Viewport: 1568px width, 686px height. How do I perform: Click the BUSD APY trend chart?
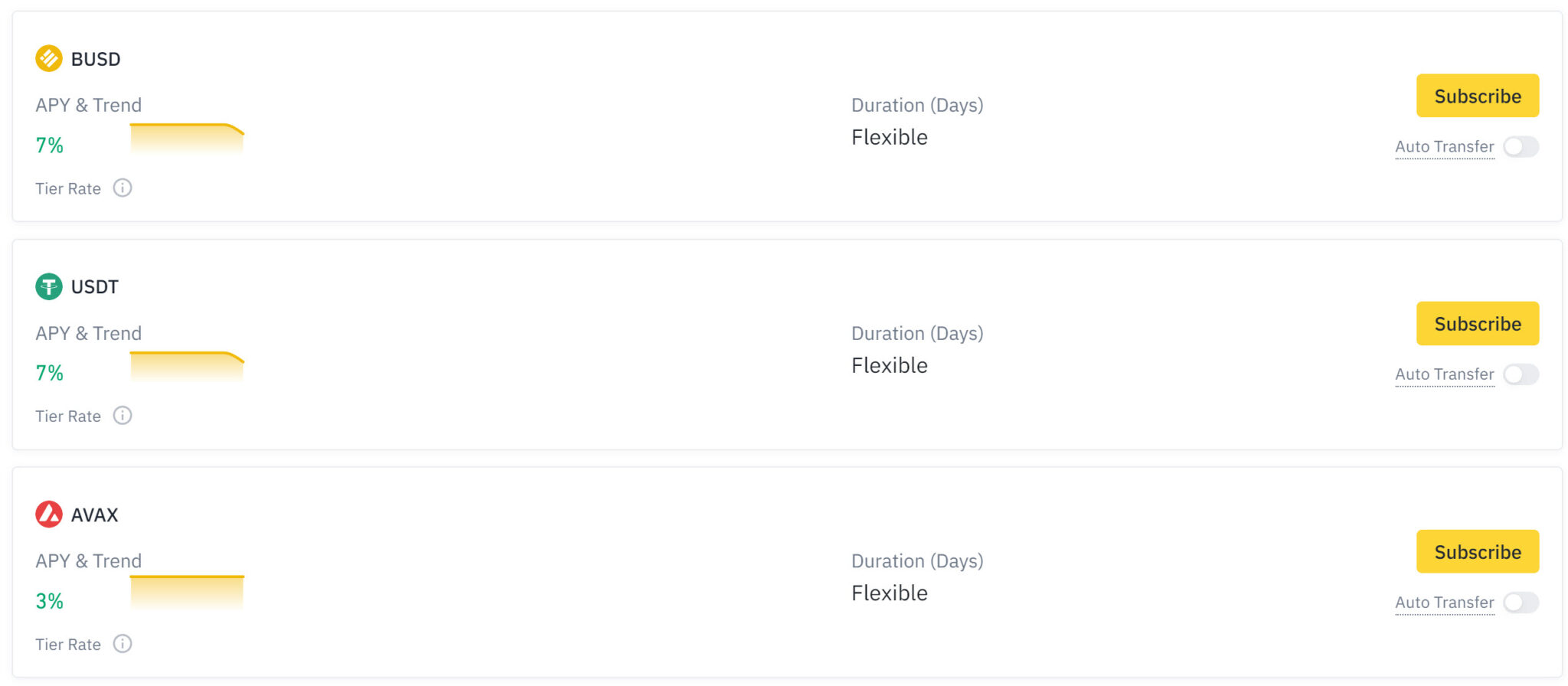click(x=187, y=139)
